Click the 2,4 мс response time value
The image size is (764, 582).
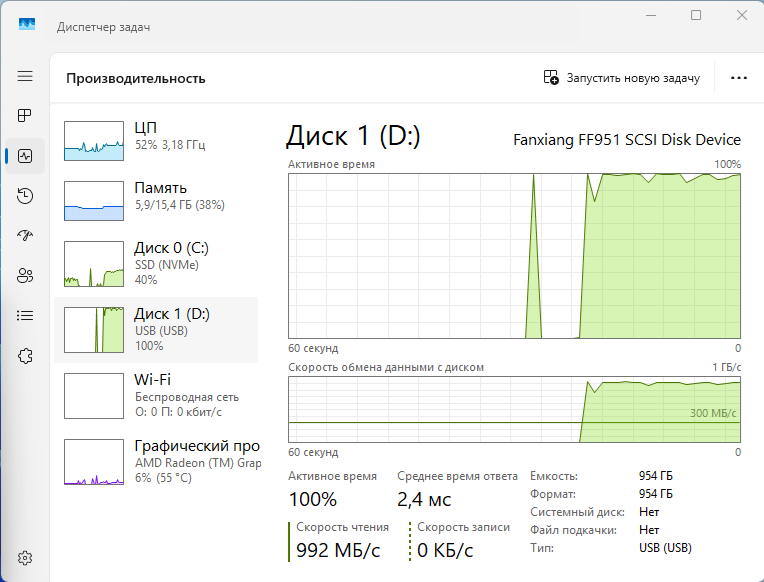click(x=424, y=500)
